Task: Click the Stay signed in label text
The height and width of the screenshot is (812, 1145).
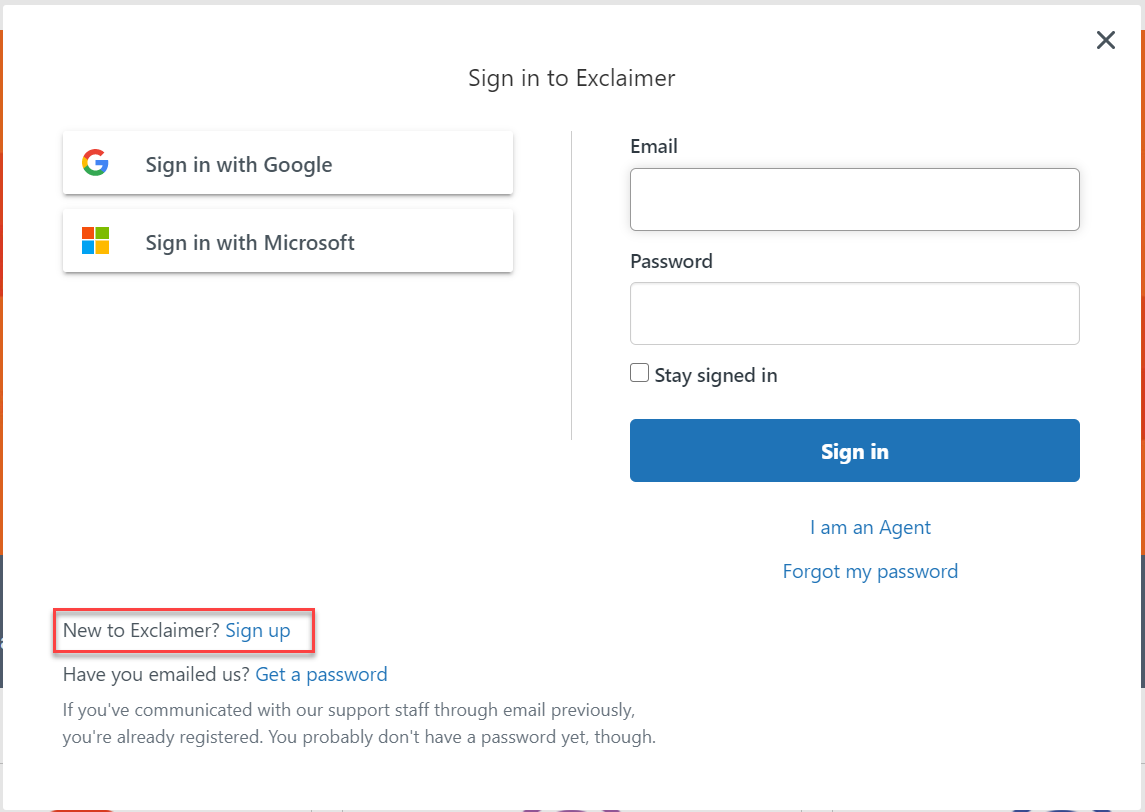Action: tap(716, 376)
